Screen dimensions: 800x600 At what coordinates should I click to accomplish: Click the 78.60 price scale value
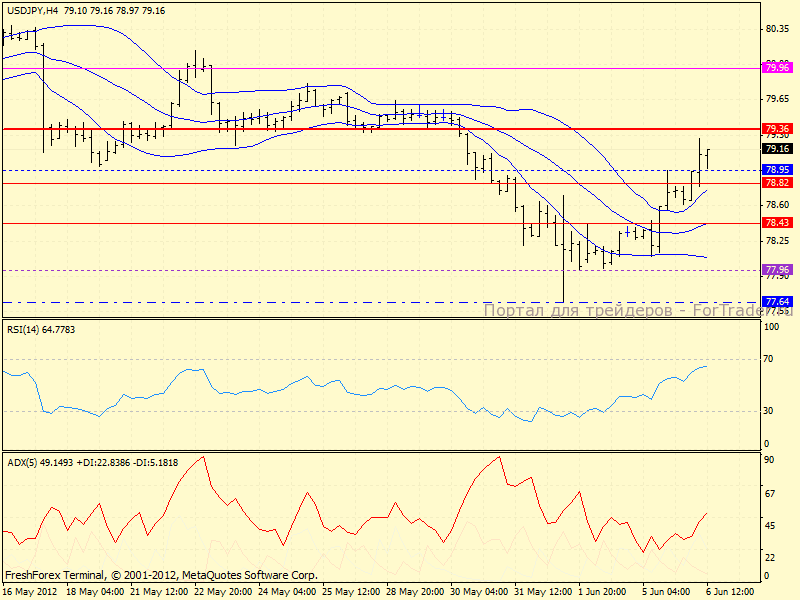[777, 205]
